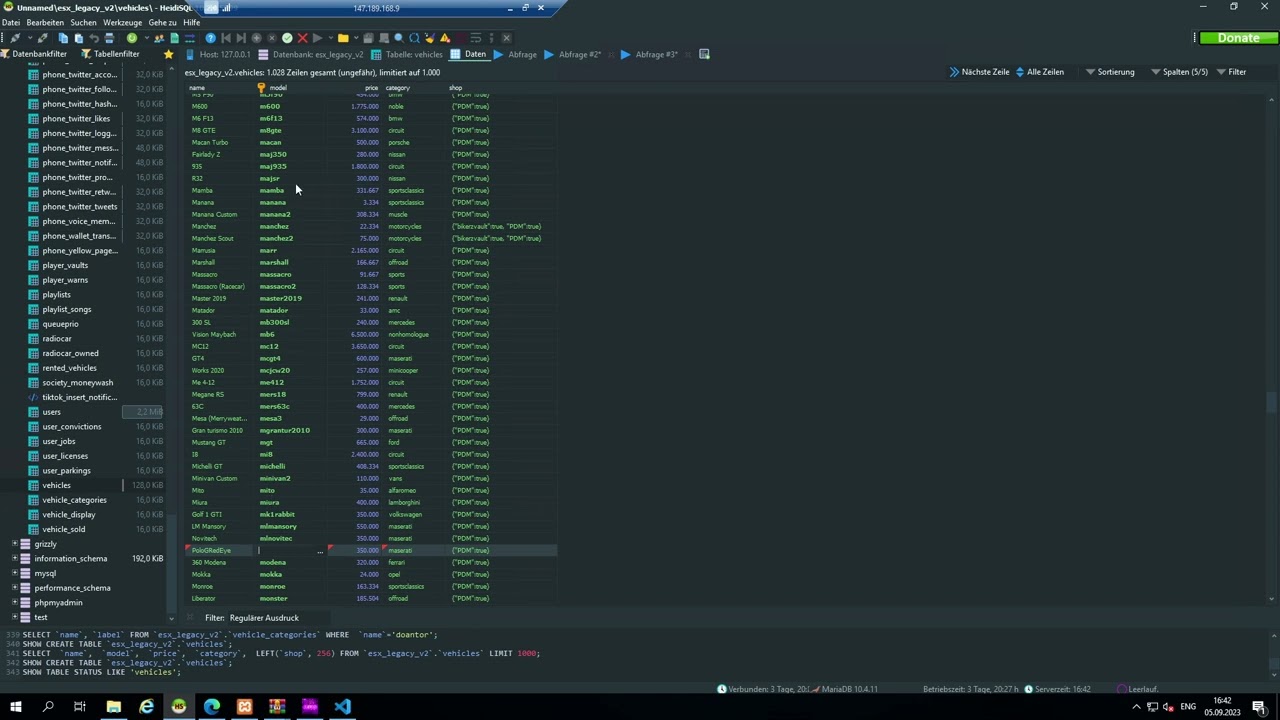Open the blue help icon
The height and width of the screenshot is (720, 1280).
click(210, 38)
